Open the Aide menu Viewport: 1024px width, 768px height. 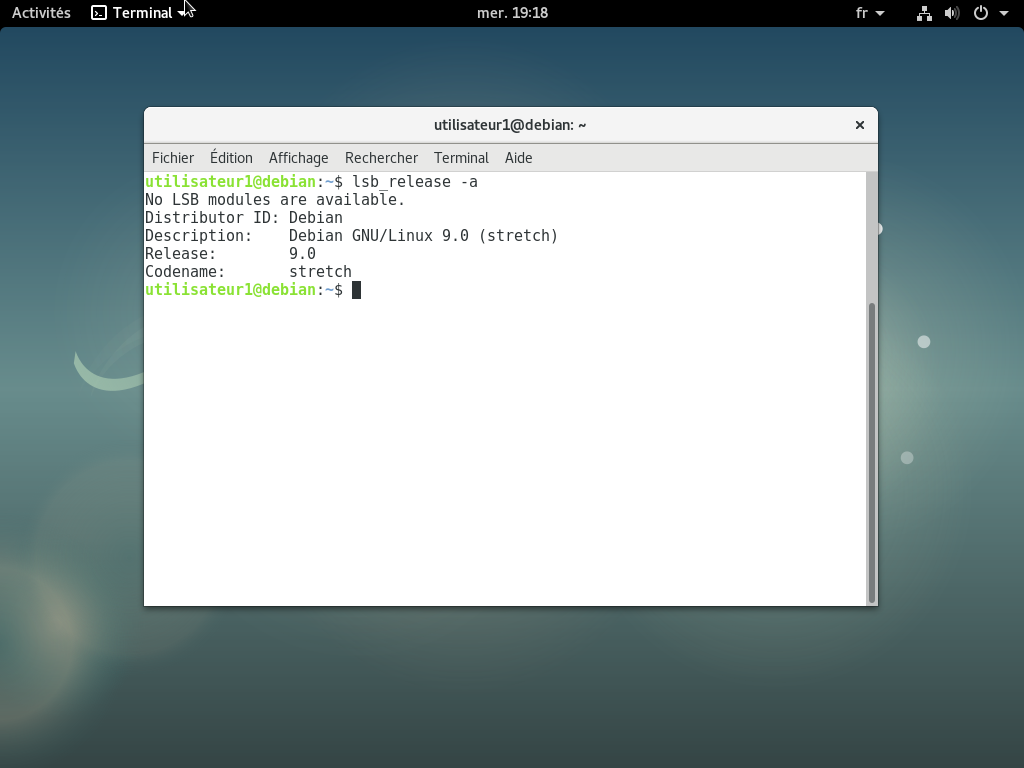point(518,158)
